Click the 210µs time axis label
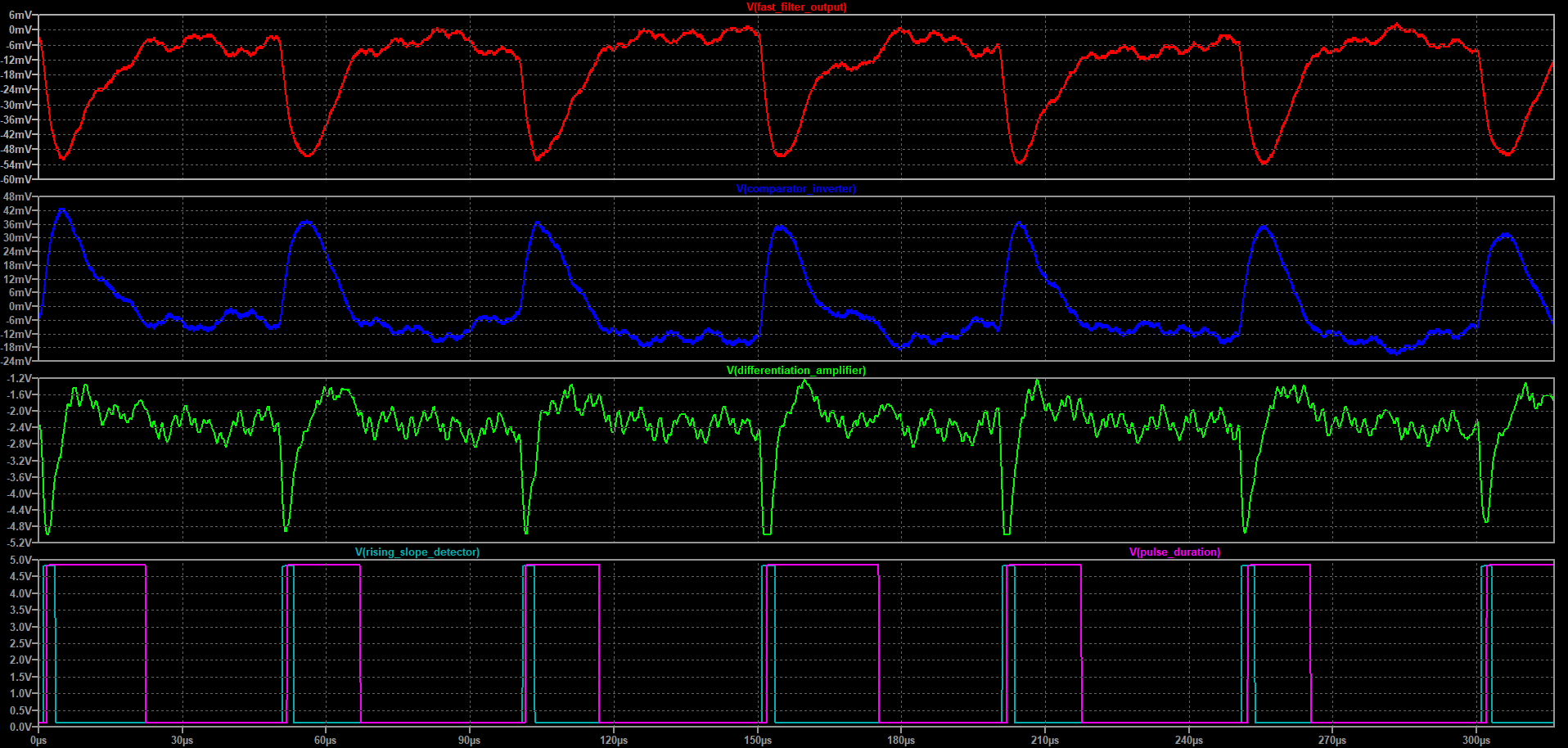Screen dimensions: 1568x748 (x=1045, y=741)
